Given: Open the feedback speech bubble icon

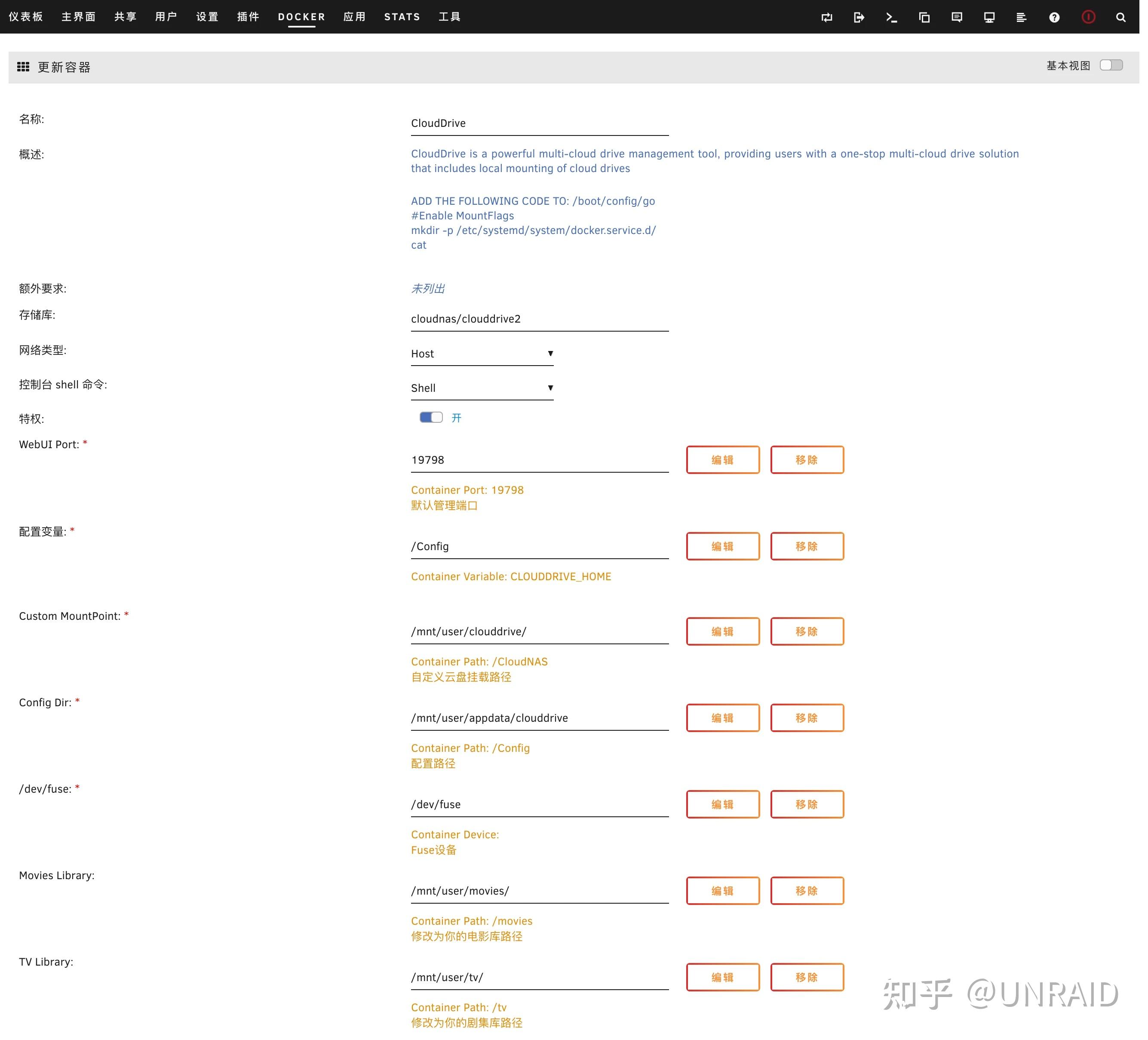Looking at the screenshot, I should click(957, 18).
